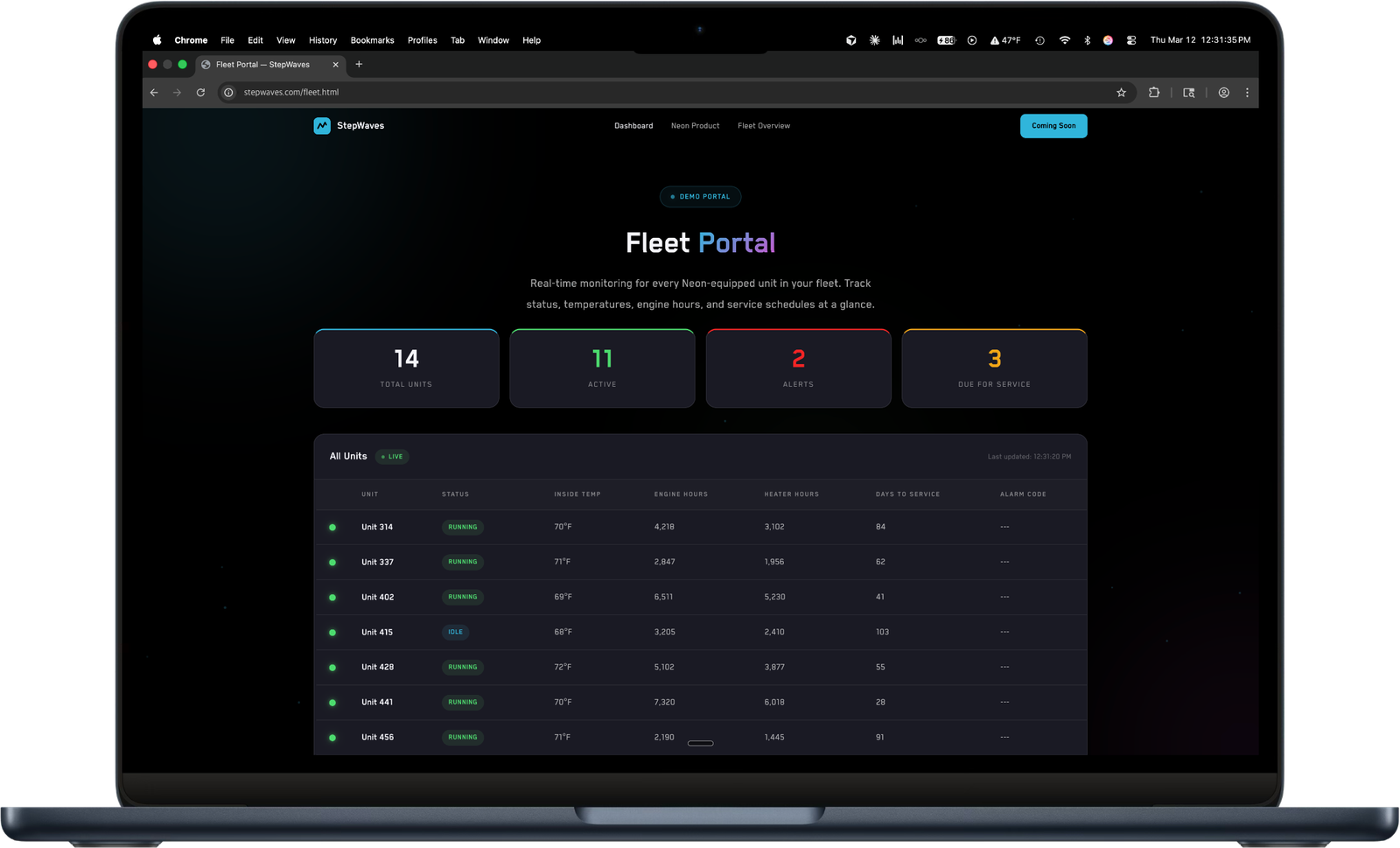Toggle the LIVE indicator pill
Image resolution: width=1400 pixels, height=848 pixels.
[391, 456]
